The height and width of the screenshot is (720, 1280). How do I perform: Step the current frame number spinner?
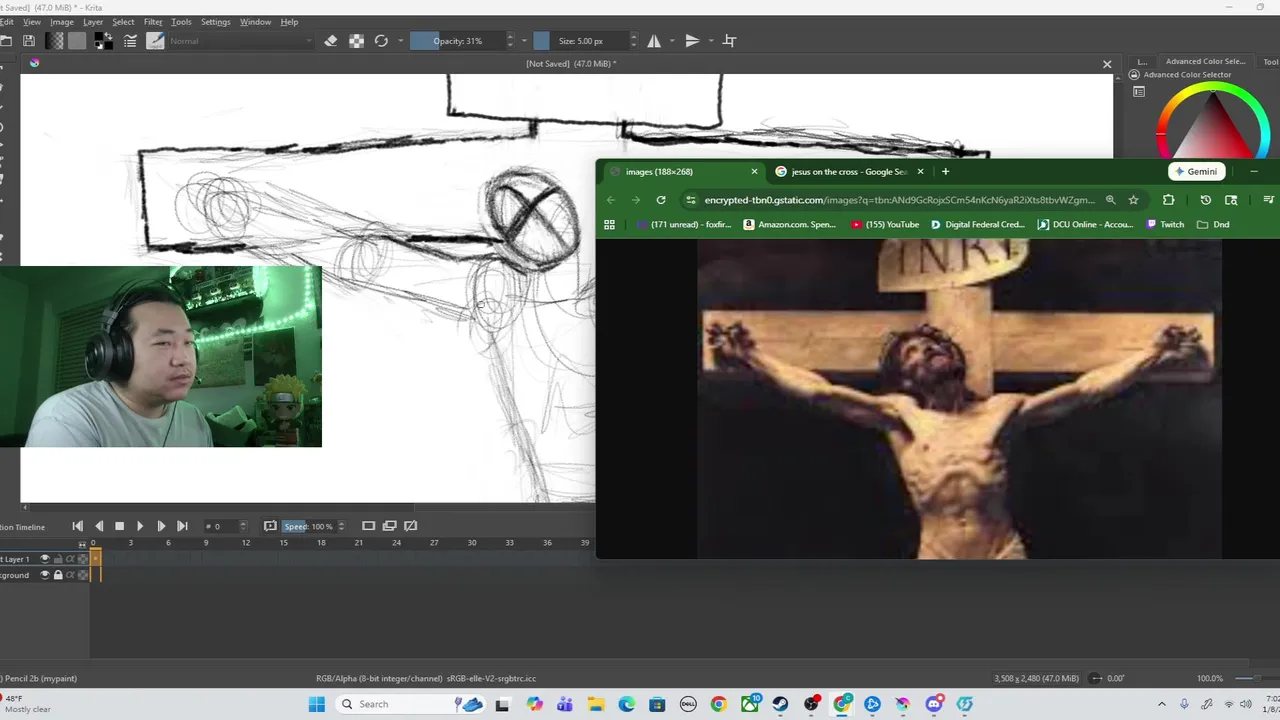245,526
